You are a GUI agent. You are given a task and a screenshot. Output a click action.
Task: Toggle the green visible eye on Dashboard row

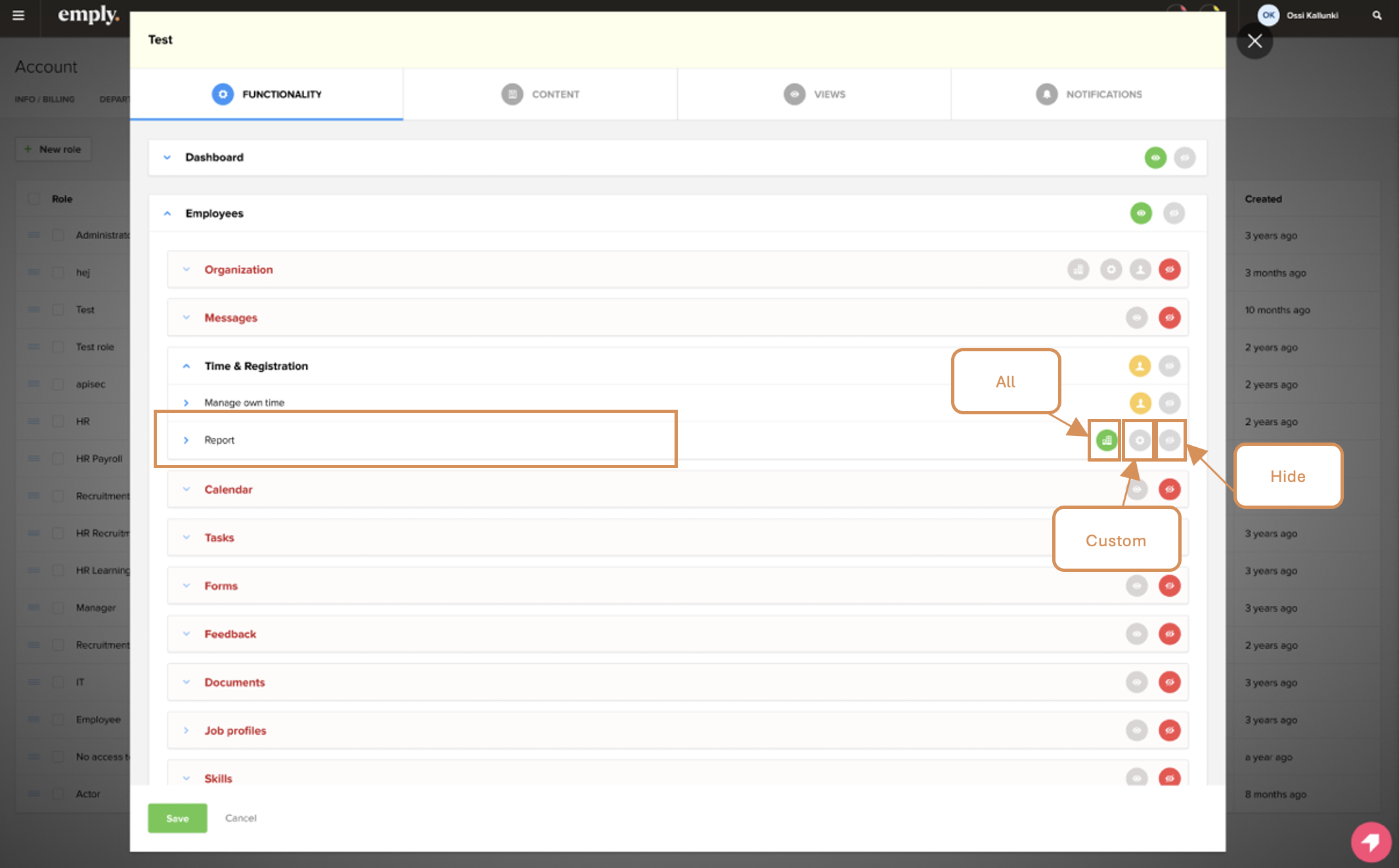coord(1155,158)
